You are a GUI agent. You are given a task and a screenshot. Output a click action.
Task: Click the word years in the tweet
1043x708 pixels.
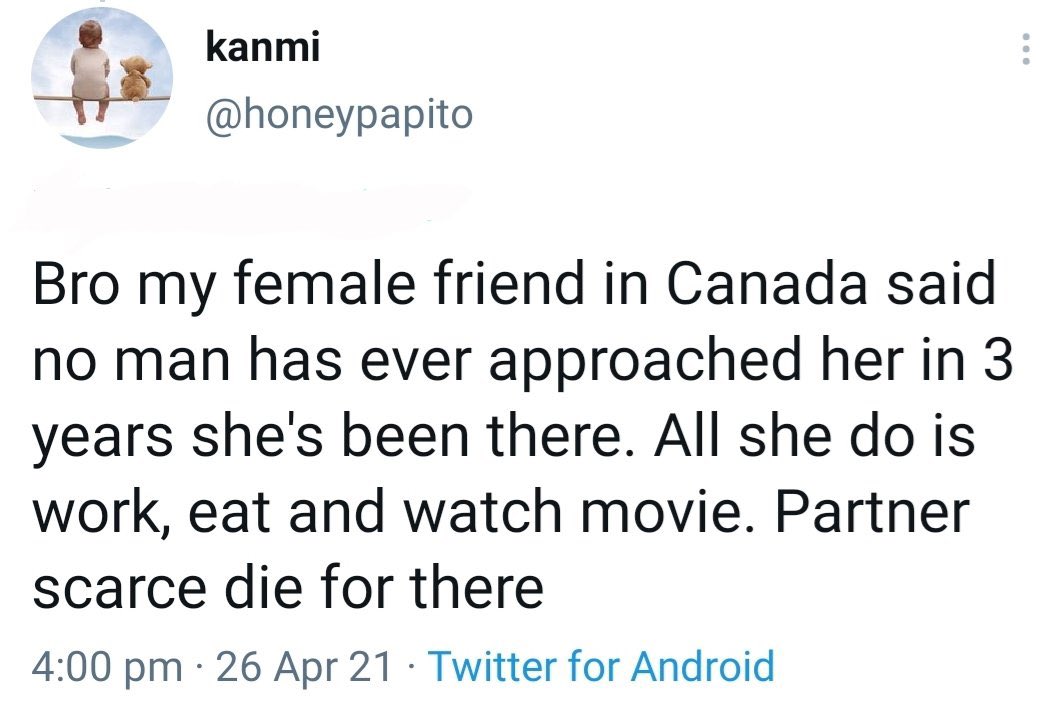[x=102, y=439]
